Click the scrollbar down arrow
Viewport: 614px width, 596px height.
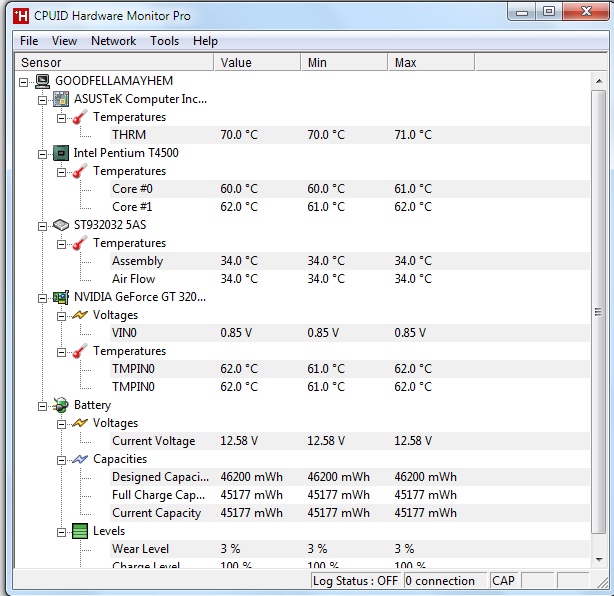(x=599, y=560)
